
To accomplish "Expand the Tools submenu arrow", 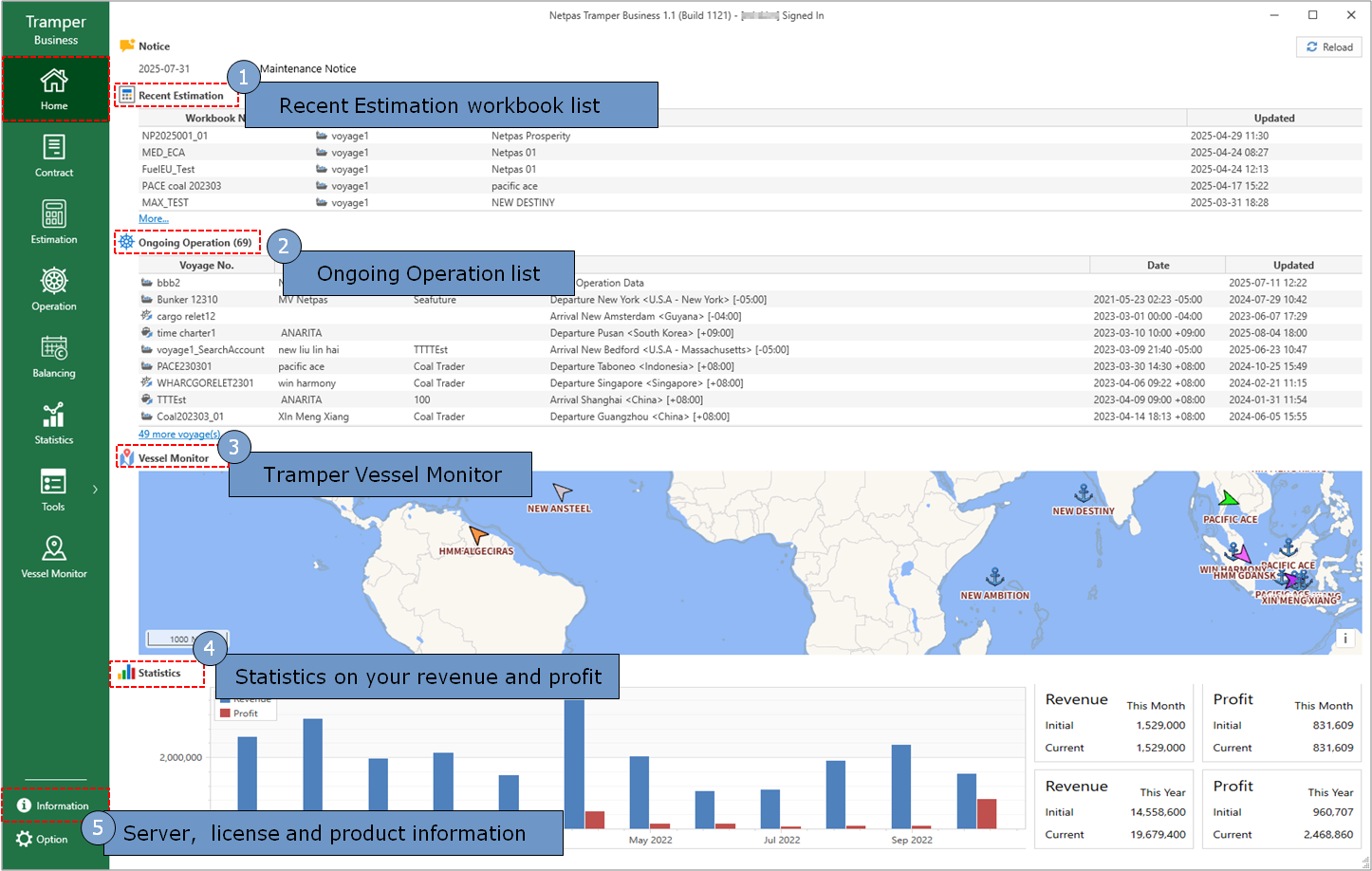I will tap(95, 490).
